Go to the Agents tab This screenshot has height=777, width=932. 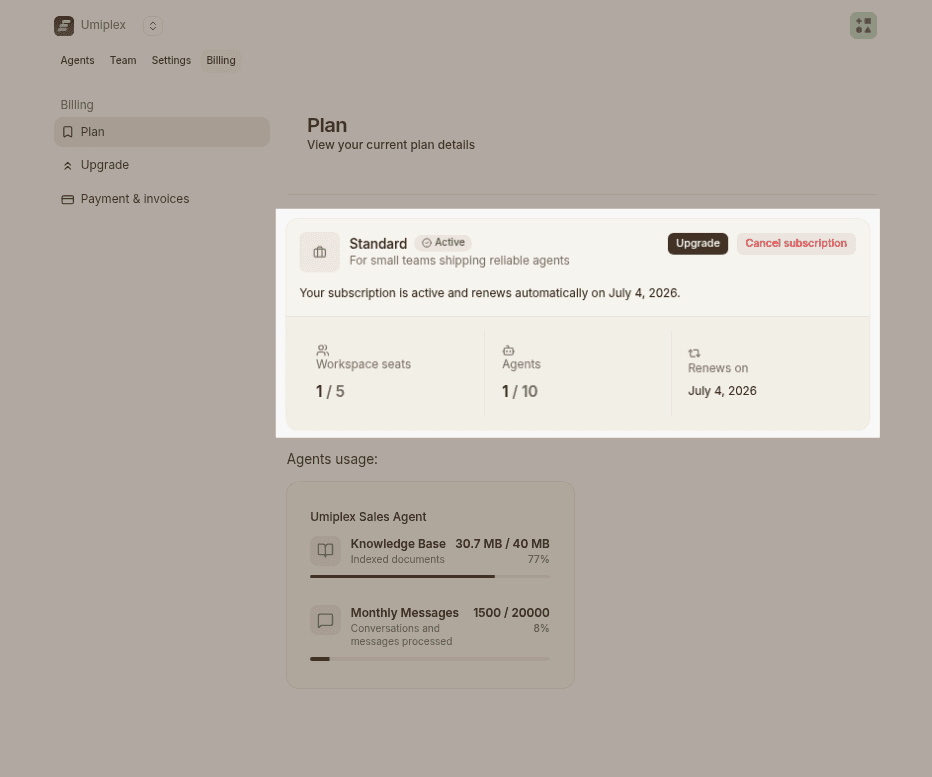click(77, 60)
